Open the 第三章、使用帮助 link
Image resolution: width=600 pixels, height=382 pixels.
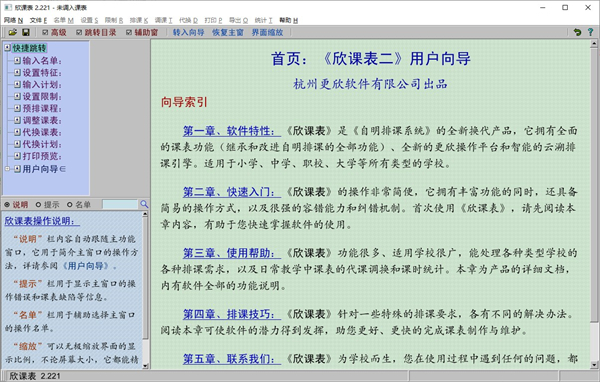click(232, 253)
